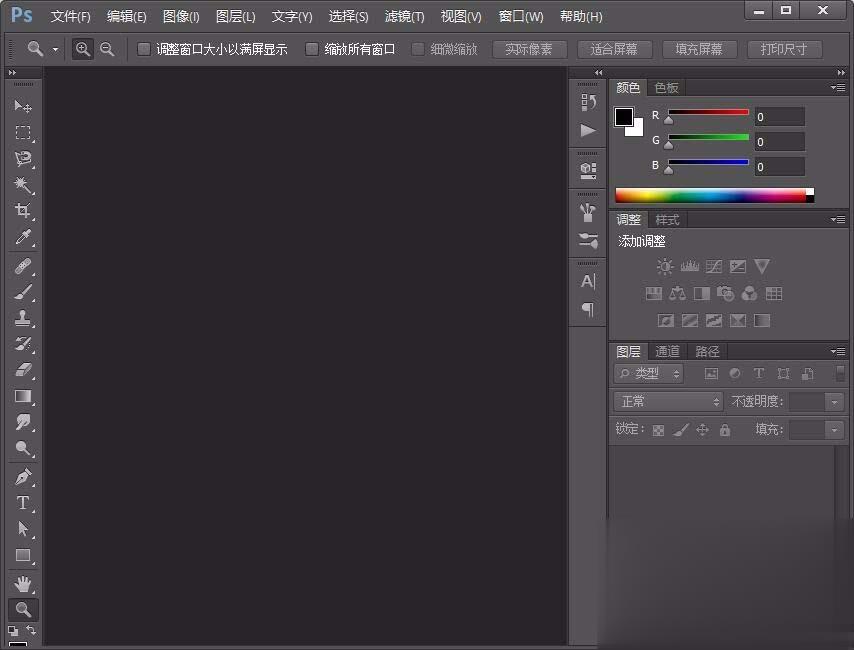Toggle the lock transparency icon in Layers panel
Screen dimensions: 854x650
(658, 428)
